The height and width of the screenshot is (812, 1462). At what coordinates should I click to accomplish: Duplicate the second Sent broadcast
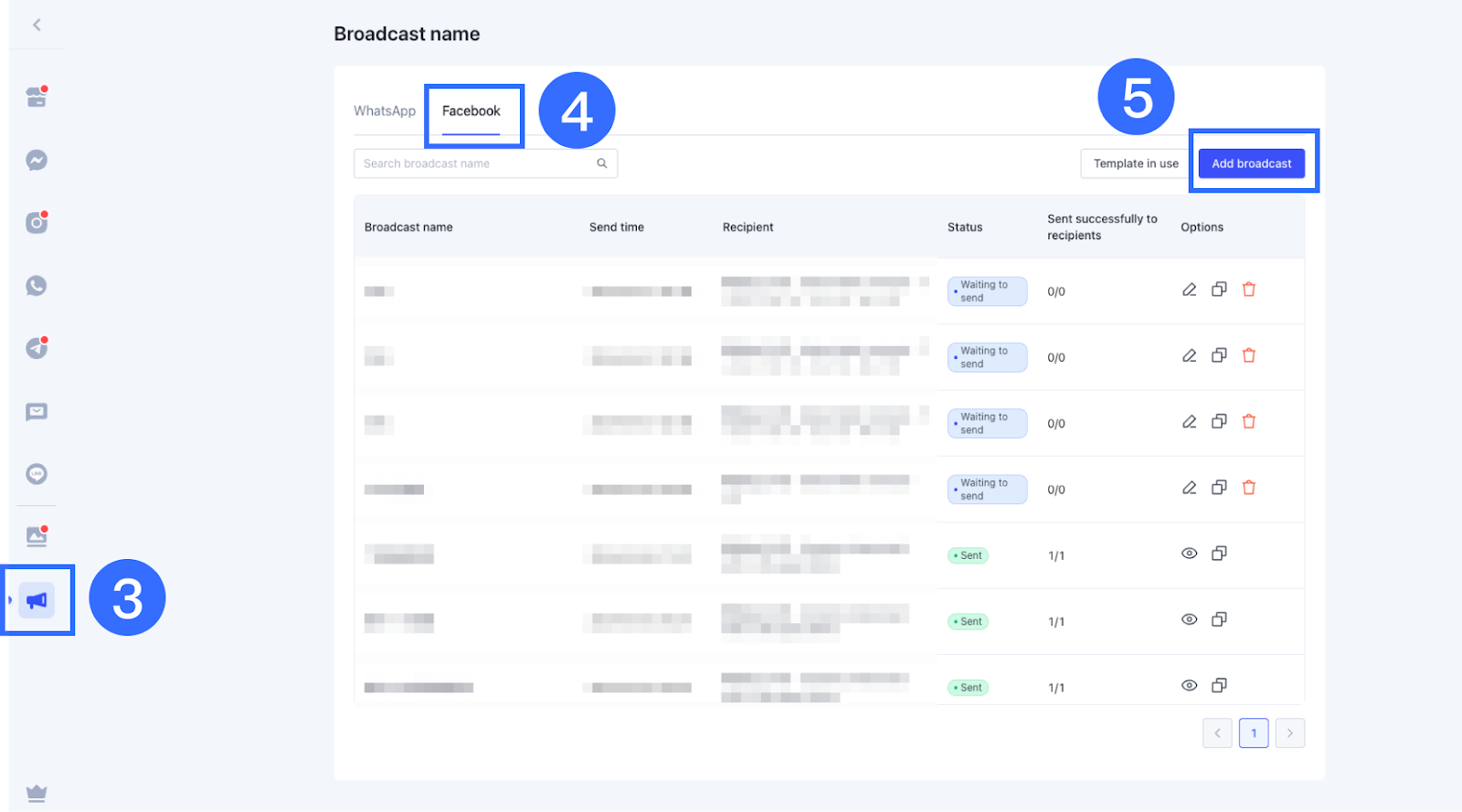coord(1219,619)
